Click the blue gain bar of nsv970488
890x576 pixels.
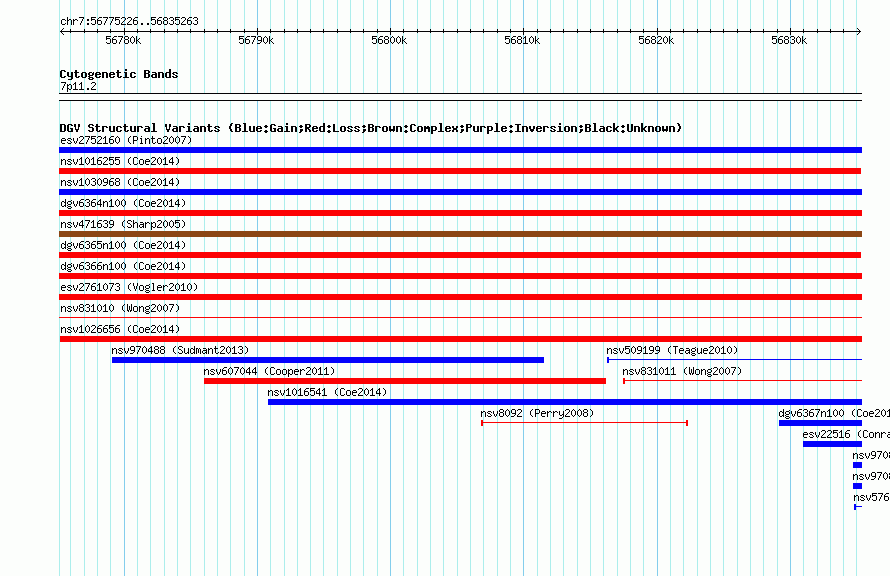click(328, 360)
